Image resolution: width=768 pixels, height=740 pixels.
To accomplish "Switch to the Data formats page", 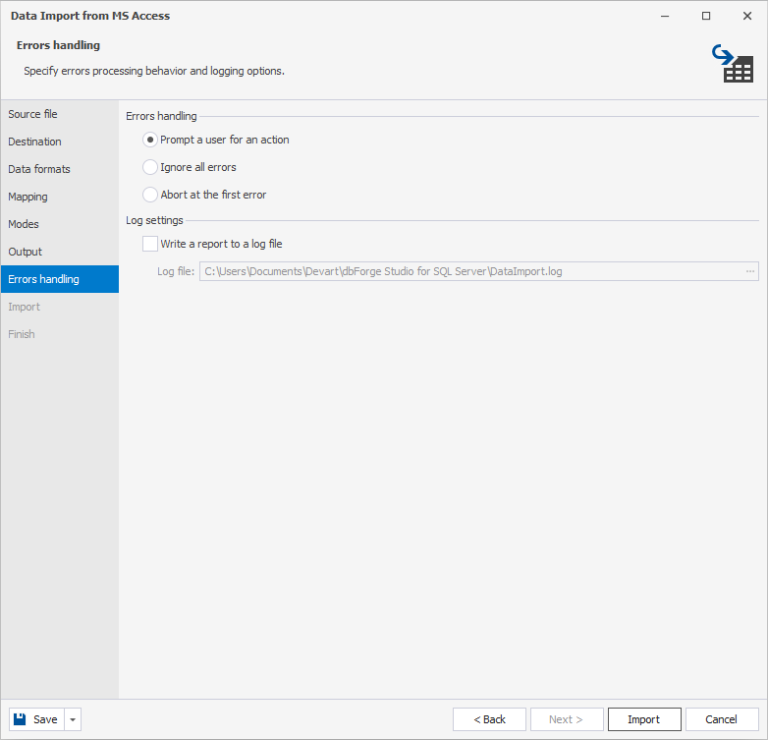I will [39, 169].
